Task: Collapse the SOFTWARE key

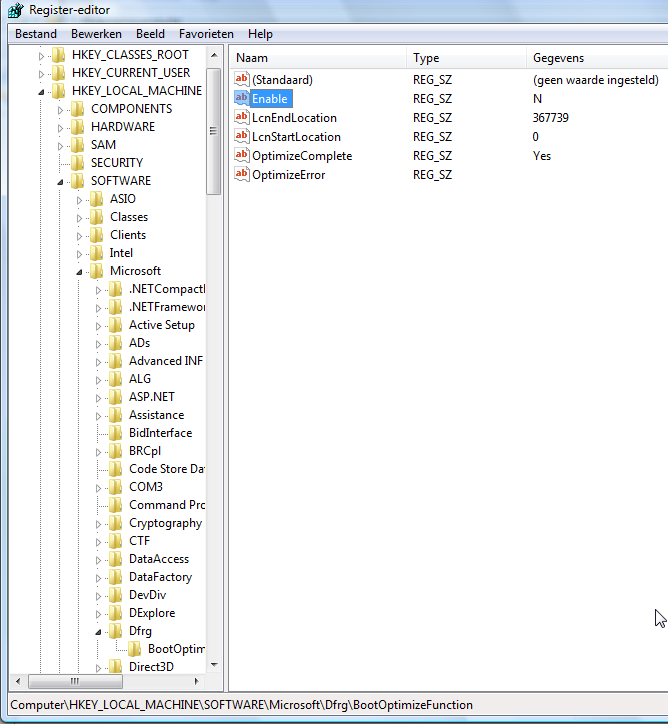Action: coord(60,182)
